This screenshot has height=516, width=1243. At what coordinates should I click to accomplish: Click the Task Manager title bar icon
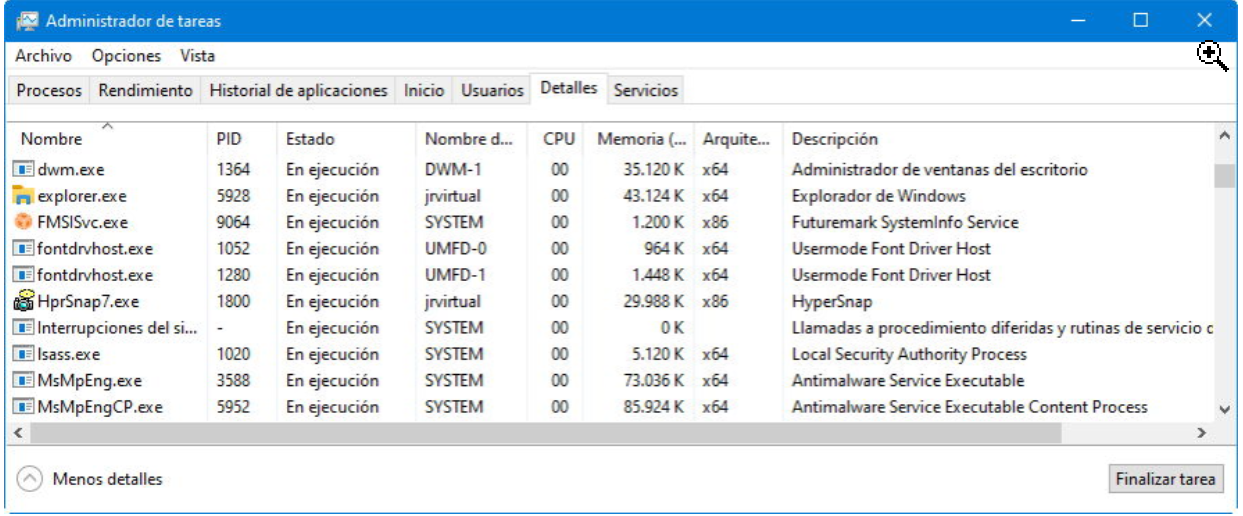[x=27, y=21]
